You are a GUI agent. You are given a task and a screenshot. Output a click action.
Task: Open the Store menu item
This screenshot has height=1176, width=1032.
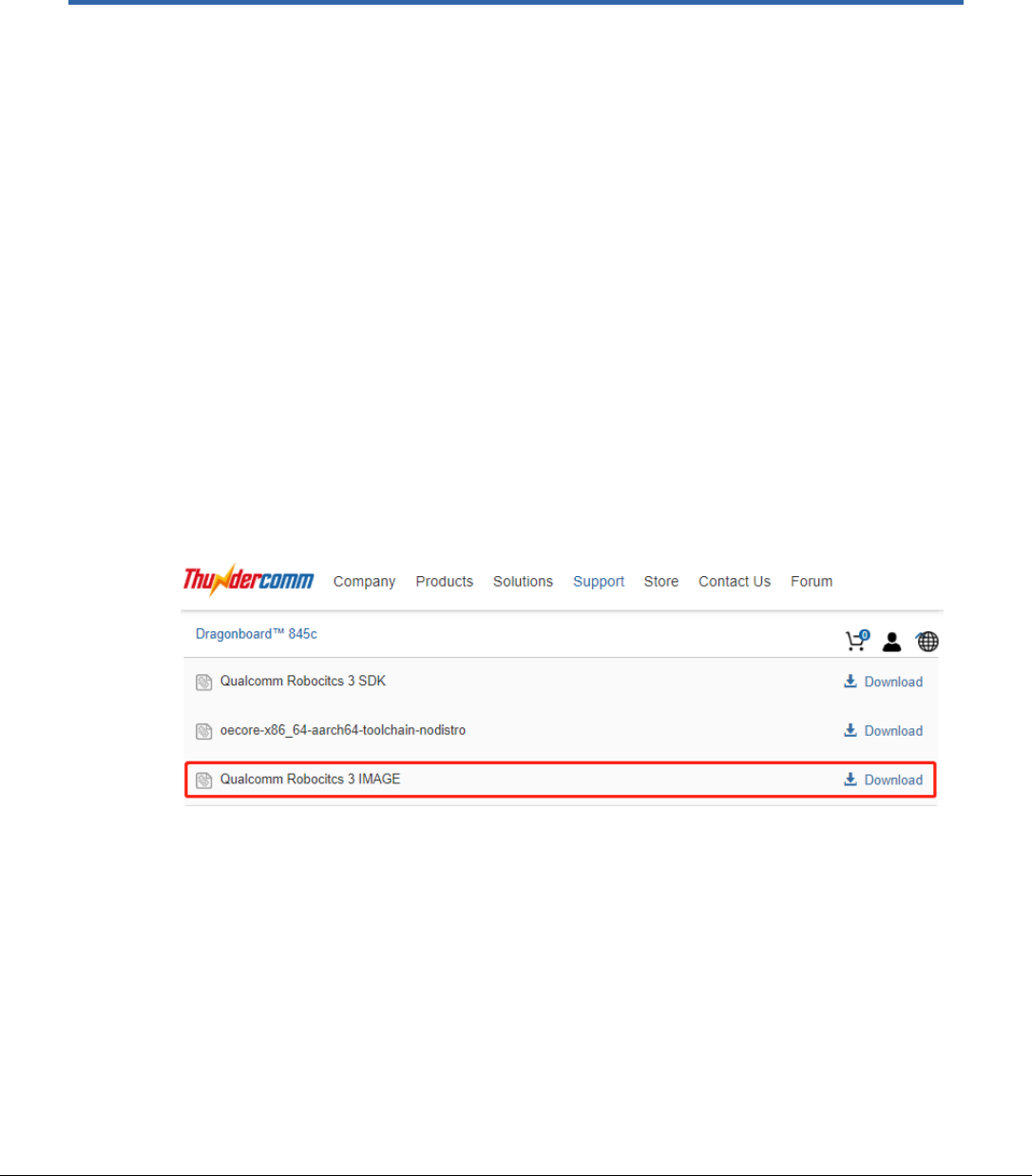point(661,582)
